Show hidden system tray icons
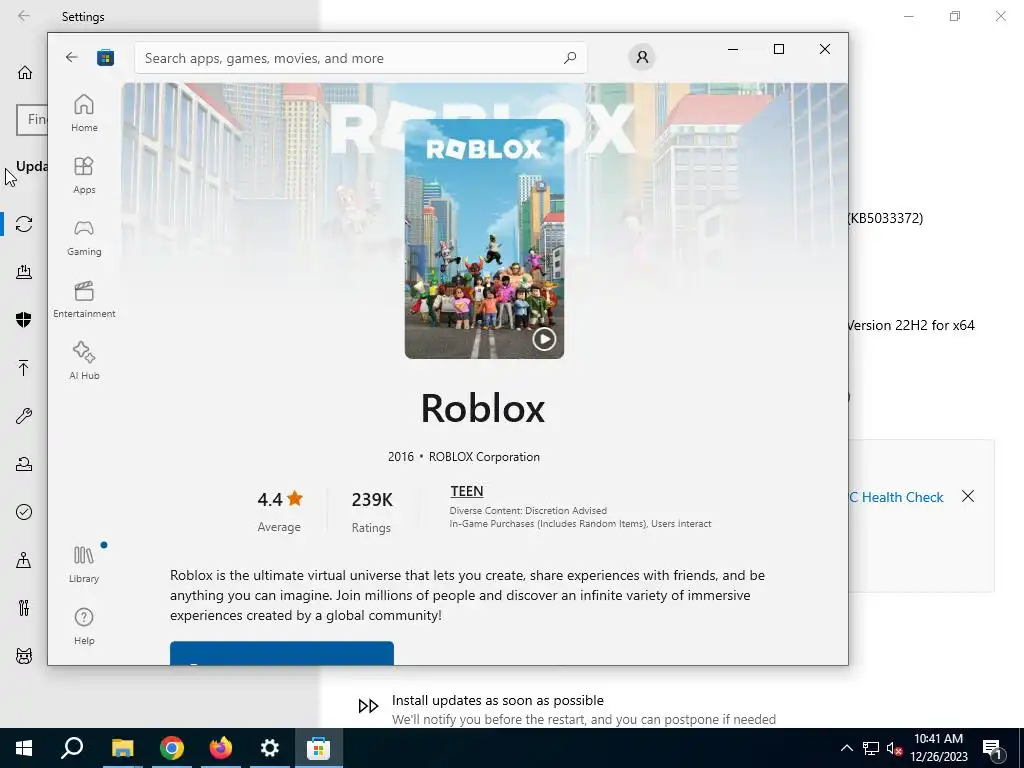Image resolution: width=1024 pixels, height=768 pixels. tap(846, 748)
